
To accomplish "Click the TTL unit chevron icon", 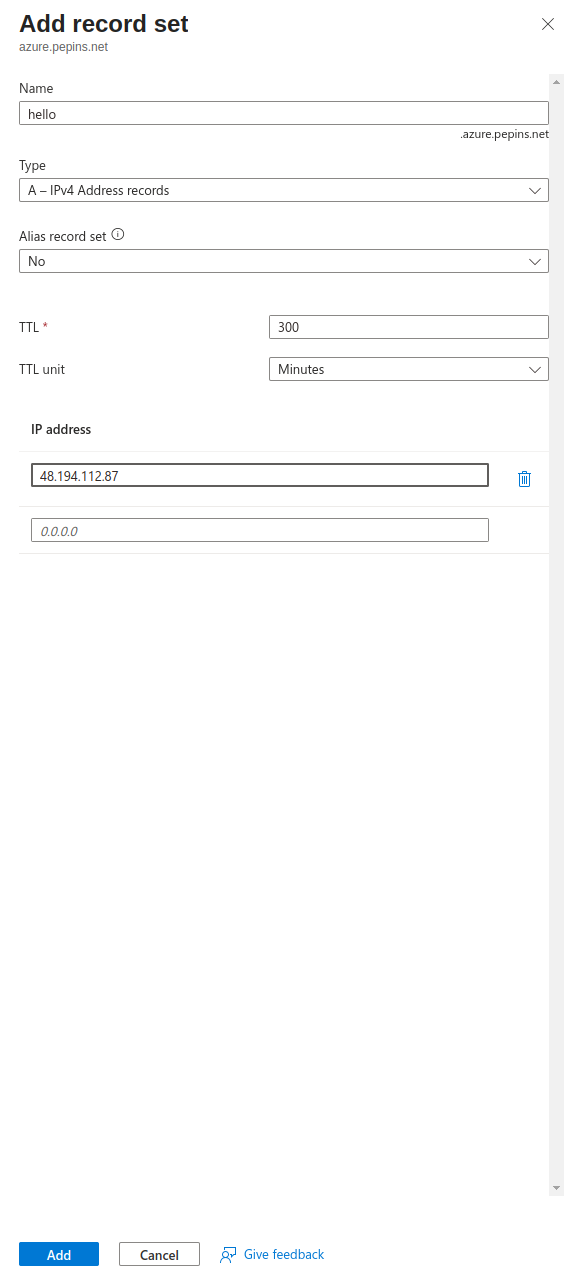I will click(x=535, y=369).
